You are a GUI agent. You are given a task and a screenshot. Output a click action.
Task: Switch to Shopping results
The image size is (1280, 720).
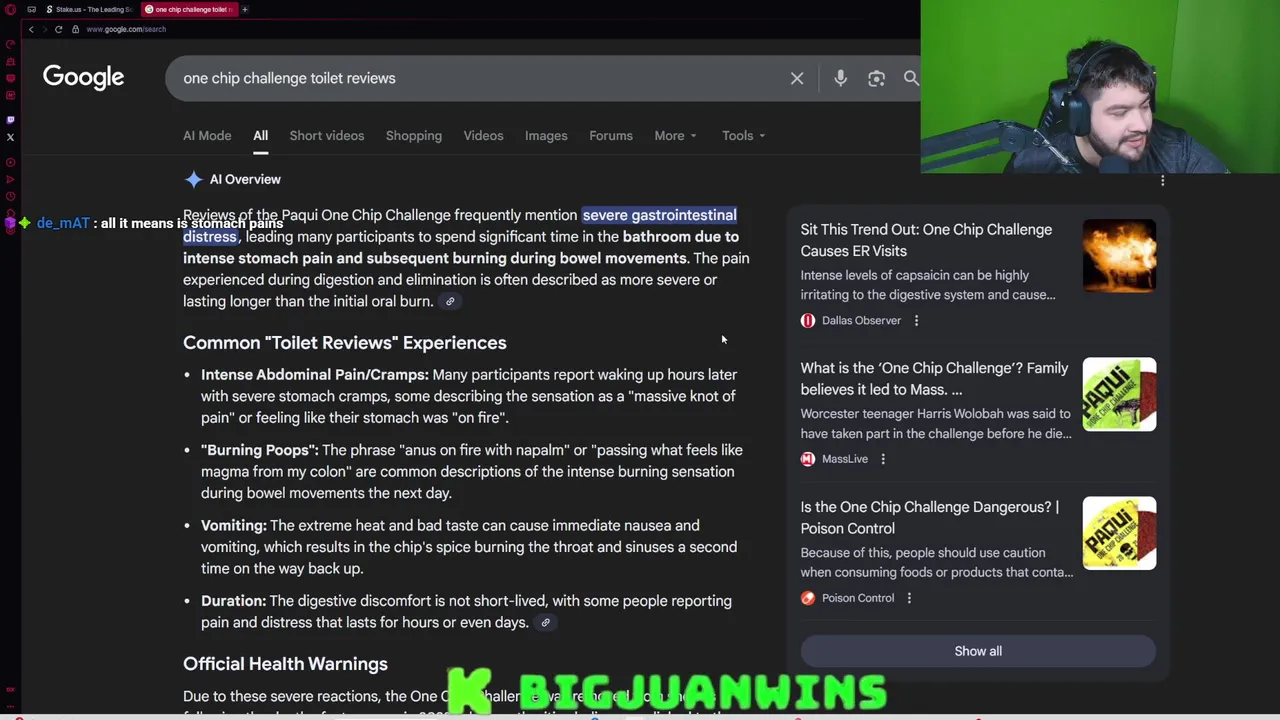click(414, 136)
